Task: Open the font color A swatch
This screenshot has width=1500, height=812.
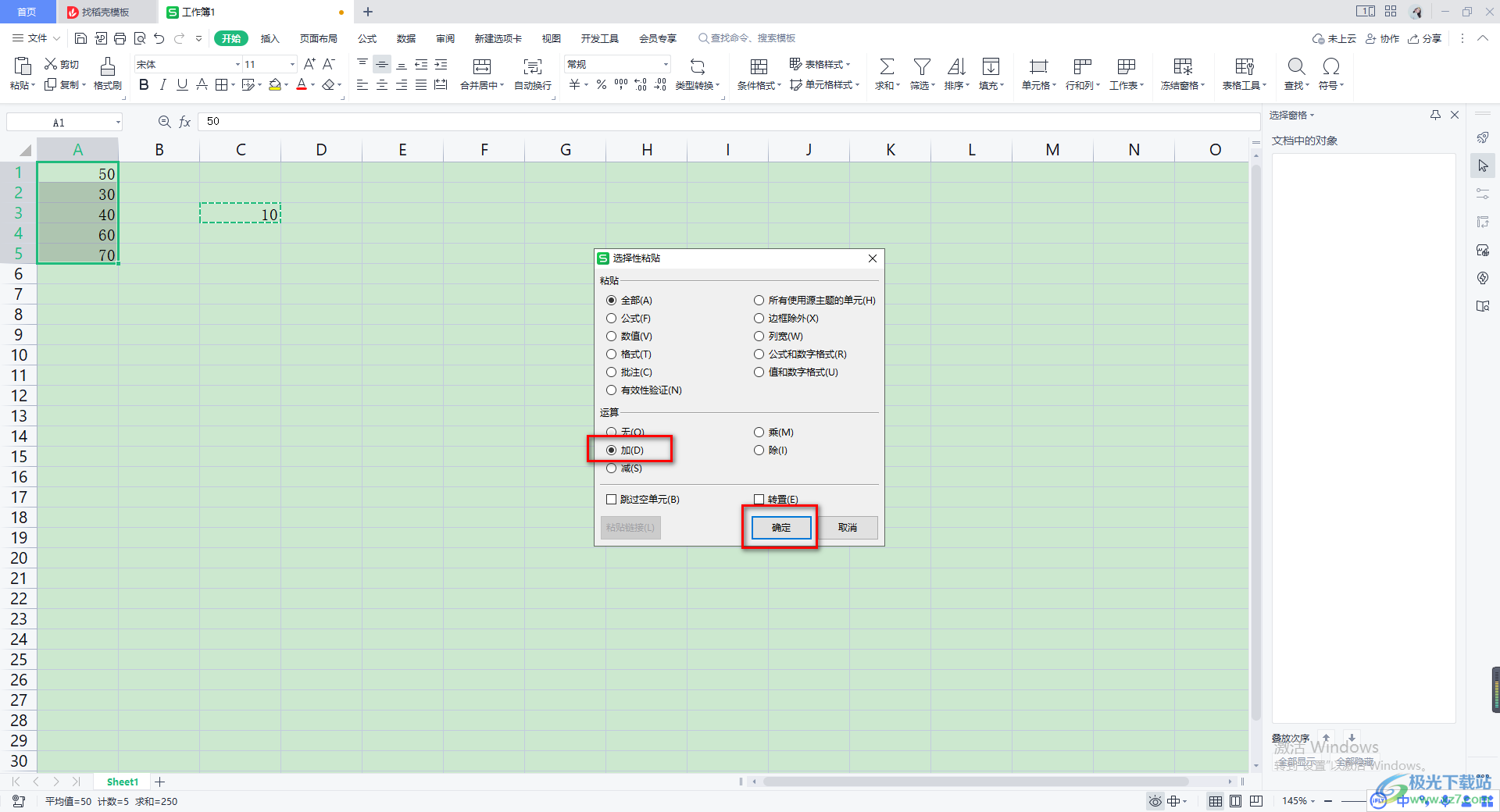Action: 302,85
